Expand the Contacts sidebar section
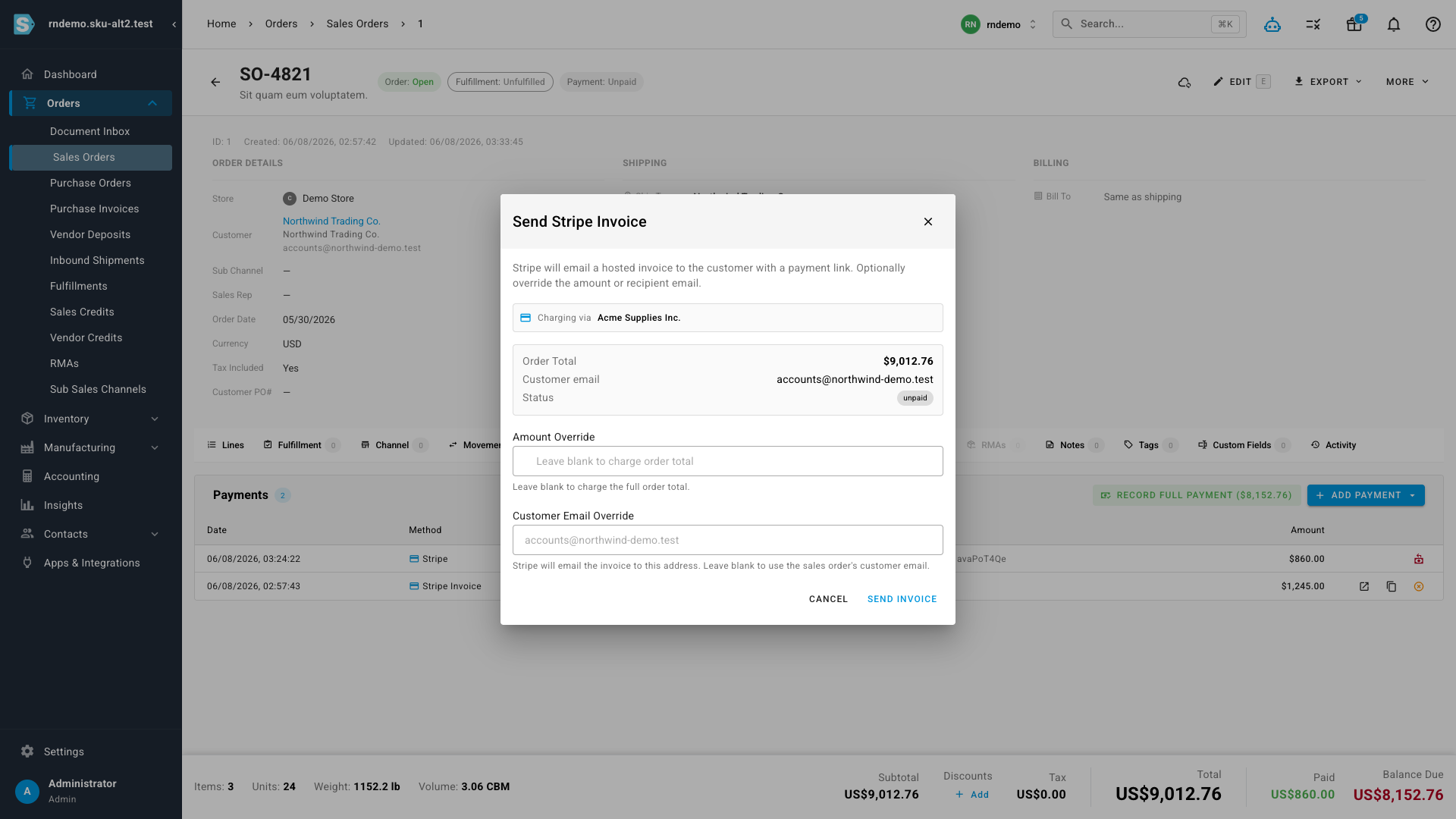The image size is (1456, 819). click(91, 534)
